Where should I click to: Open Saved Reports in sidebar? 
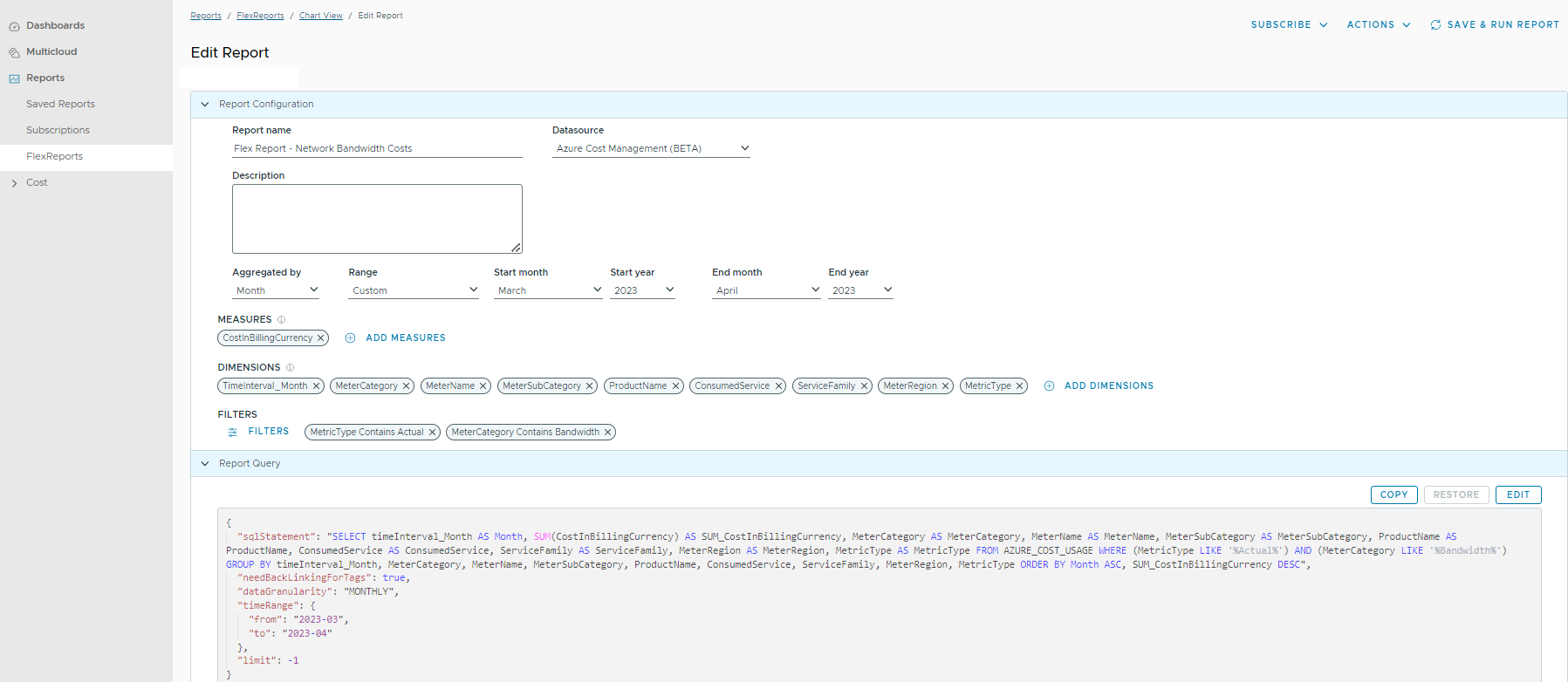point(60,105)
